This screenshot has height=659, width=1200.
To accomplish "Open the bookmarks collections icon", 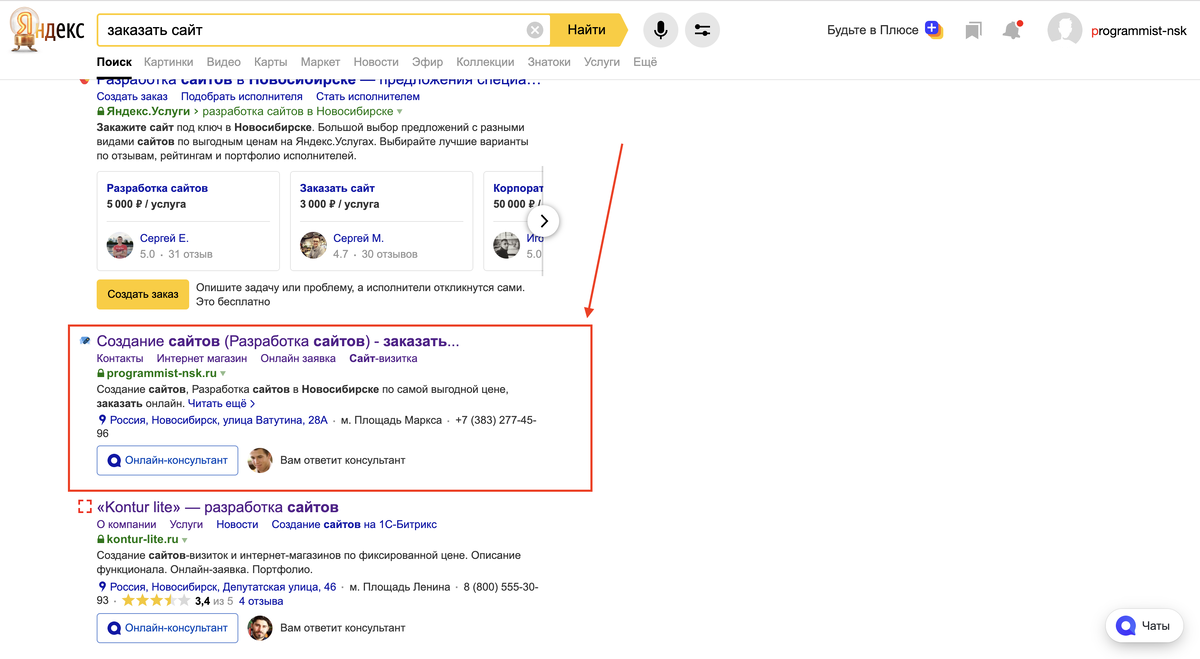I will point(973,31).
